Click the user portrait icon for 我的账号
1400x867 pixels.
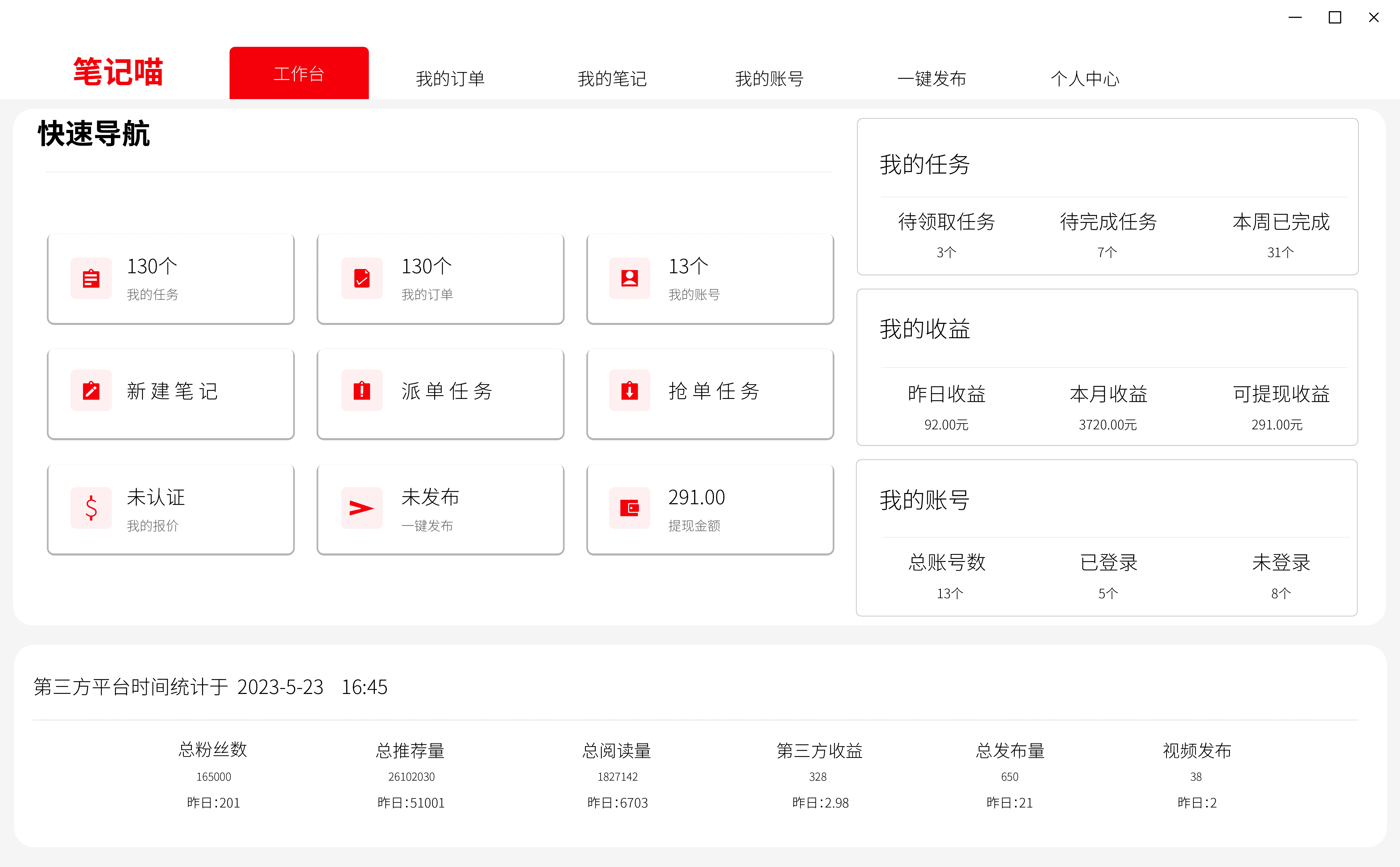pos(629,279)
